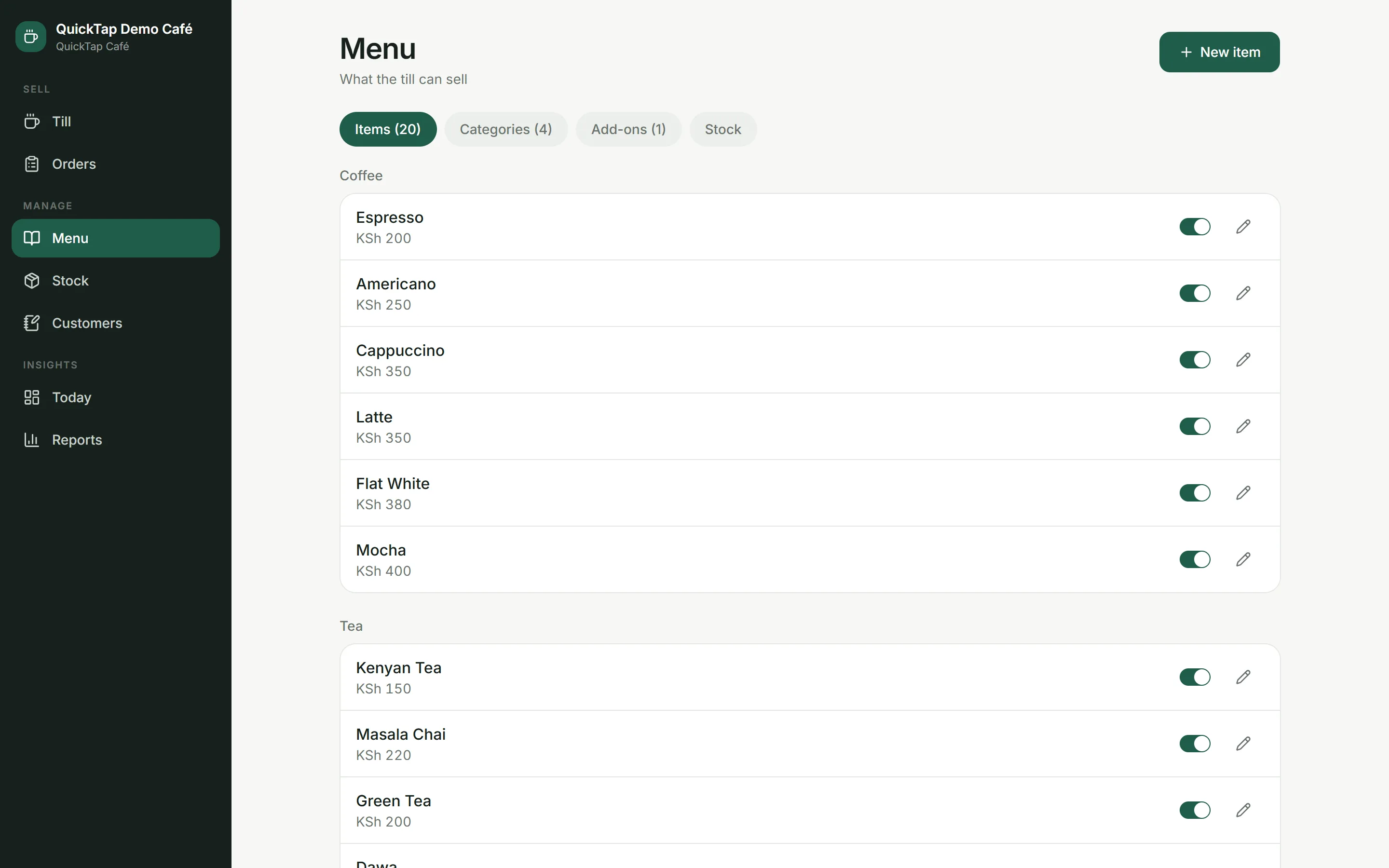Click the QuickTap Demo Café name
This screenshot has width=1389, height=868.
(124, 29)
